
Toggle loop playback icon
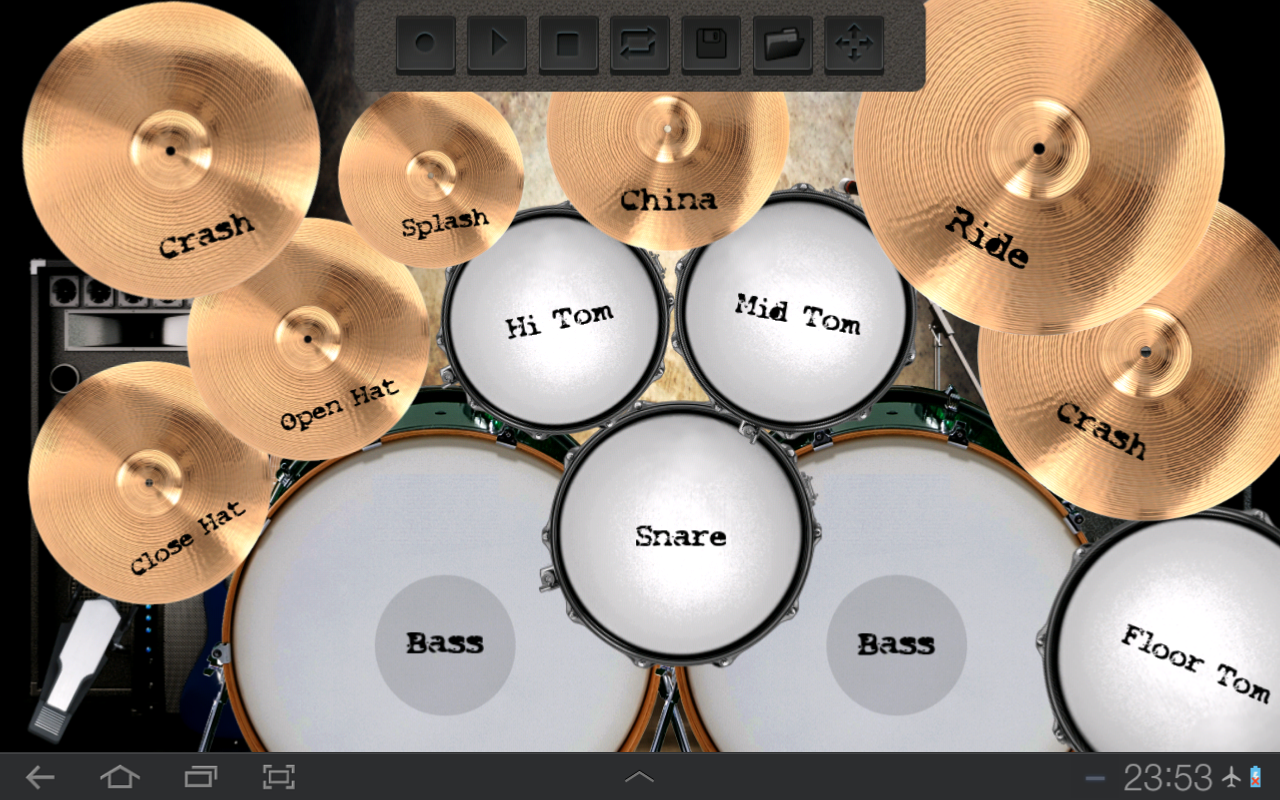coord(640,44)
